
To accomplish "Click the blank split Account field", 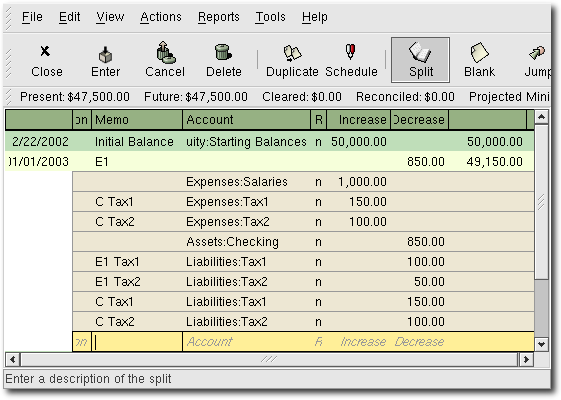I will [247, 342].
